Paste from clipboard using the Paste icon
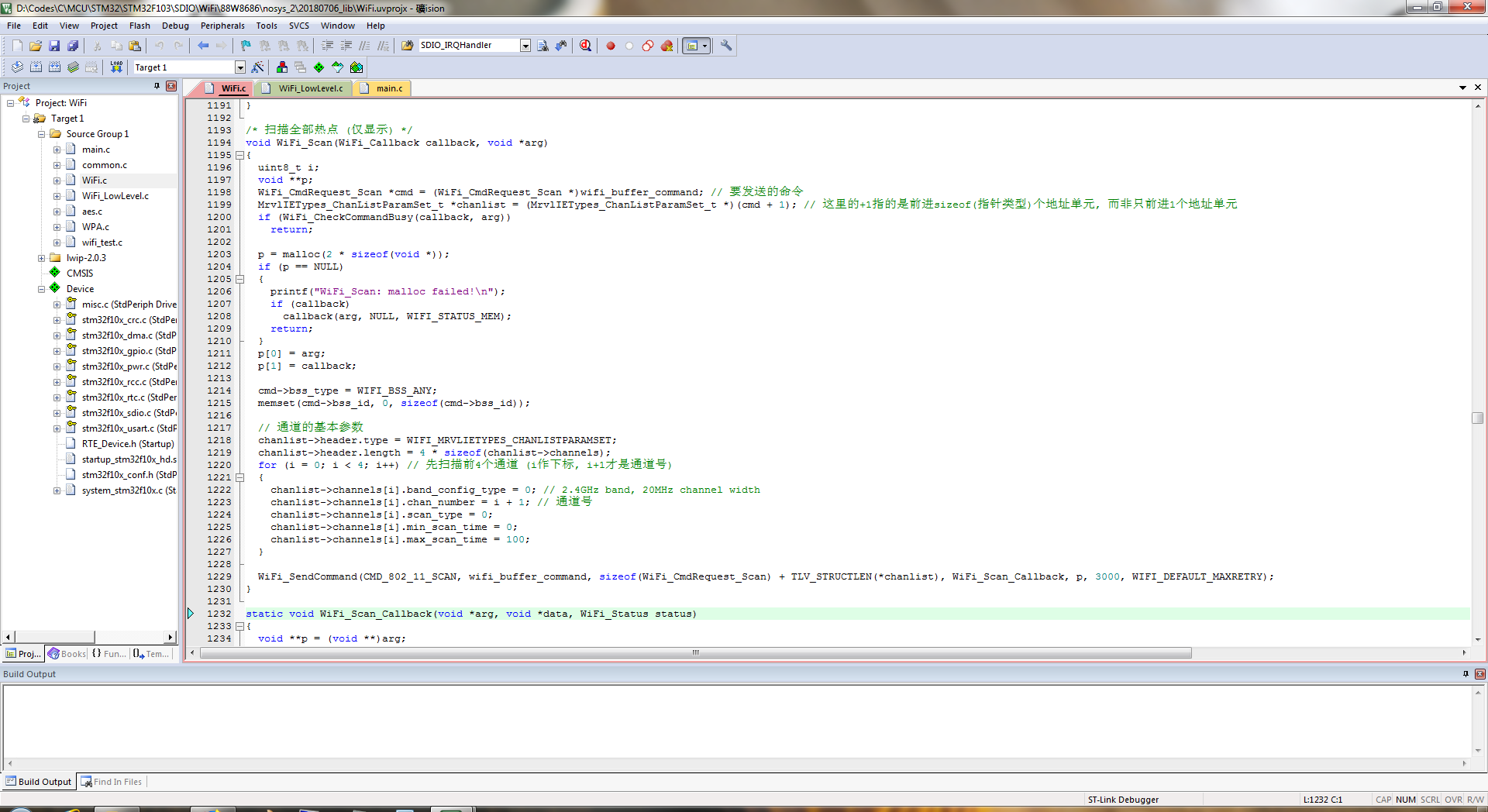Screen dimensions: 1488x812 click(135, 46)
